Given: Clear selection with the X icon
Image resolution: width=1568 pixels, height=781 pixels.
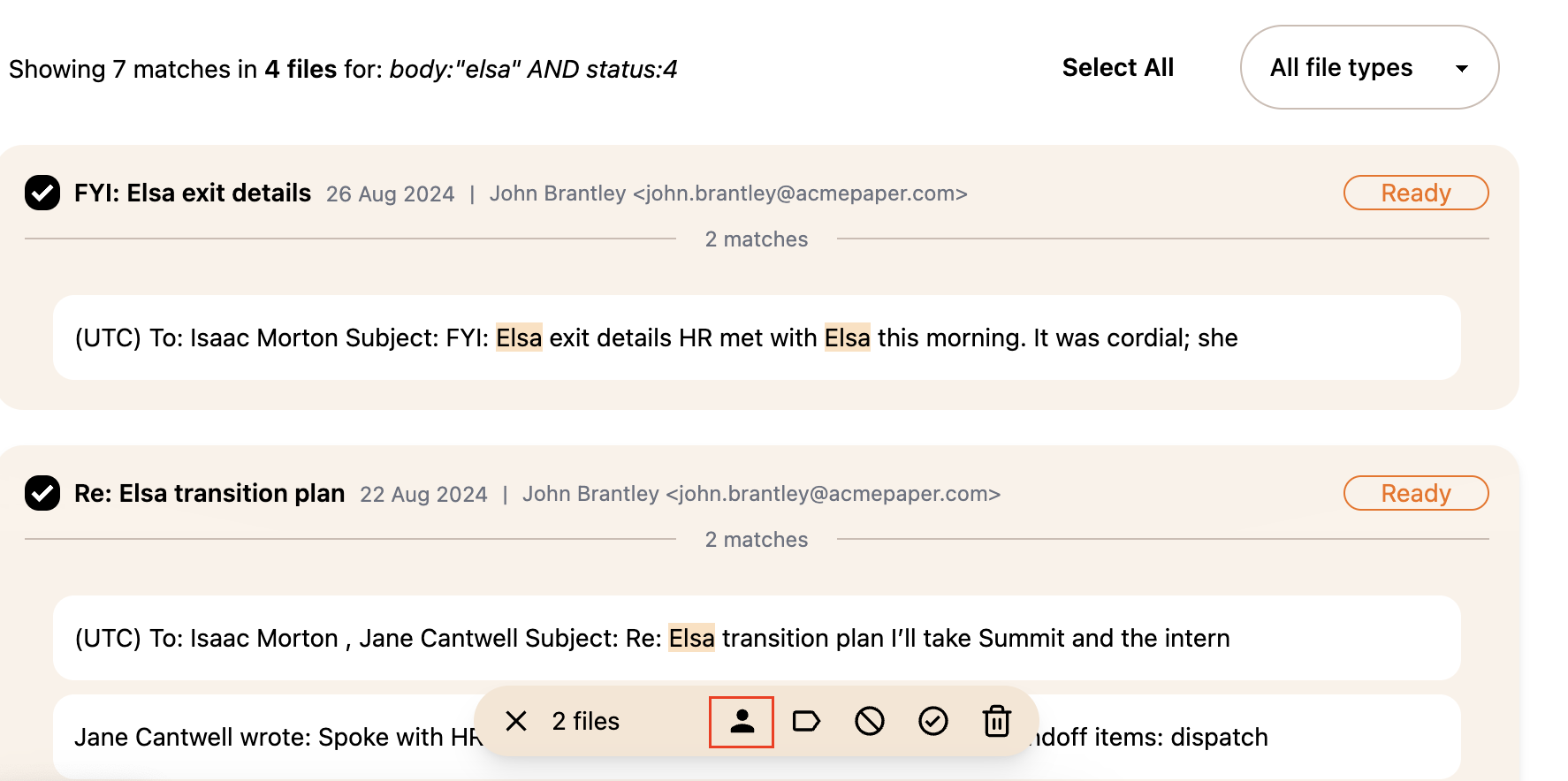Looking at the screenshot, I should [516, 722].
